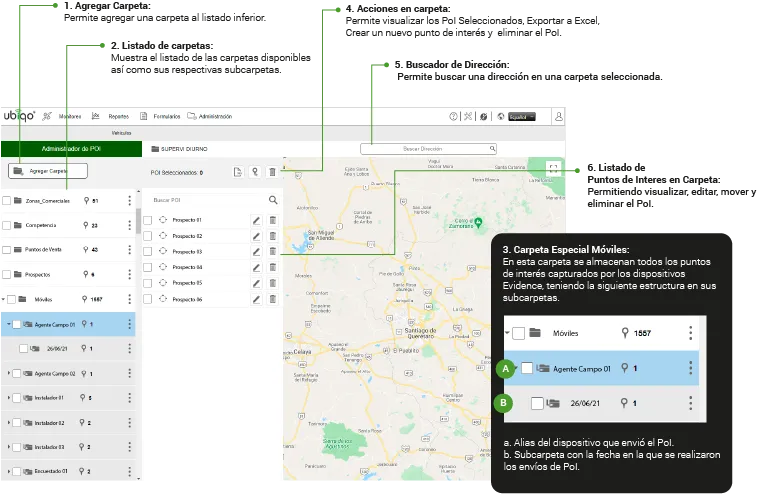Open three-dot menu for Puntos de Venta
This screenshot has height=494, width=757.
pos(129,250)
